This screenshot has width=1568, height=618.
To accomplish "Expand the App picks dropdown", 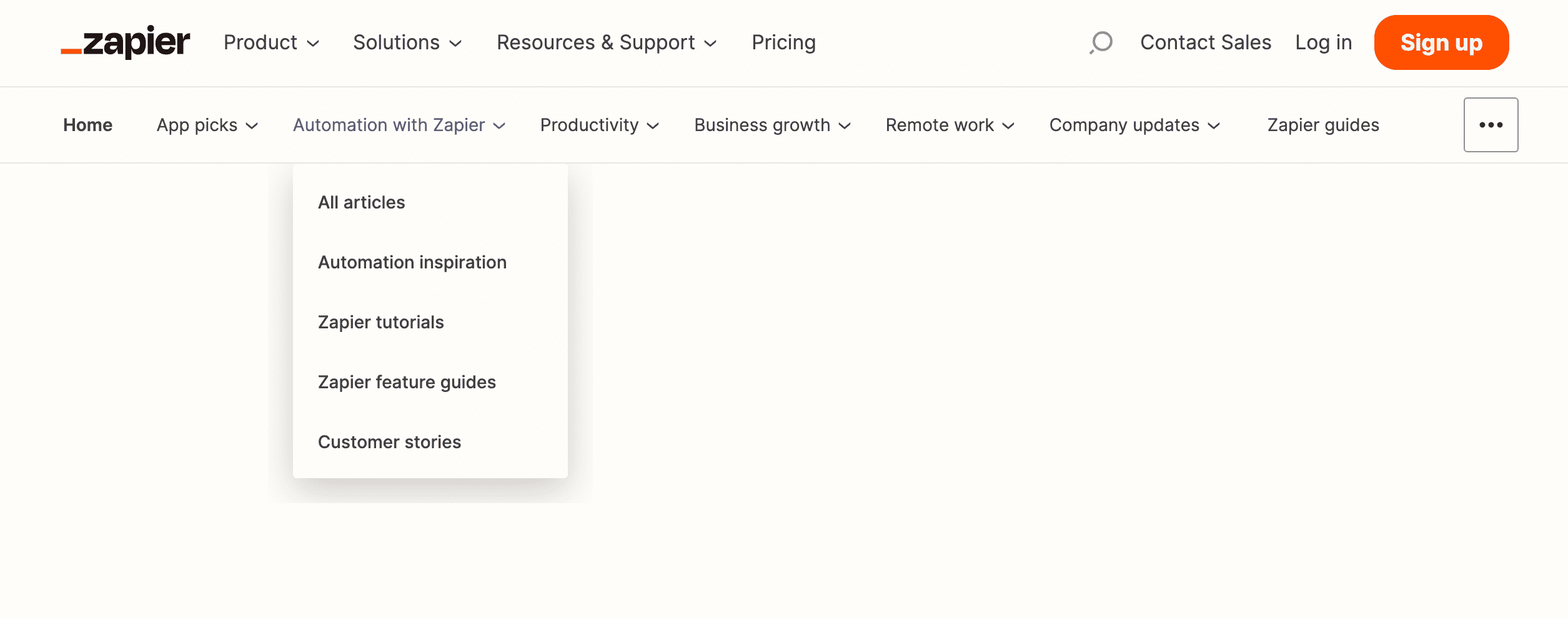I will coord(207,125).
